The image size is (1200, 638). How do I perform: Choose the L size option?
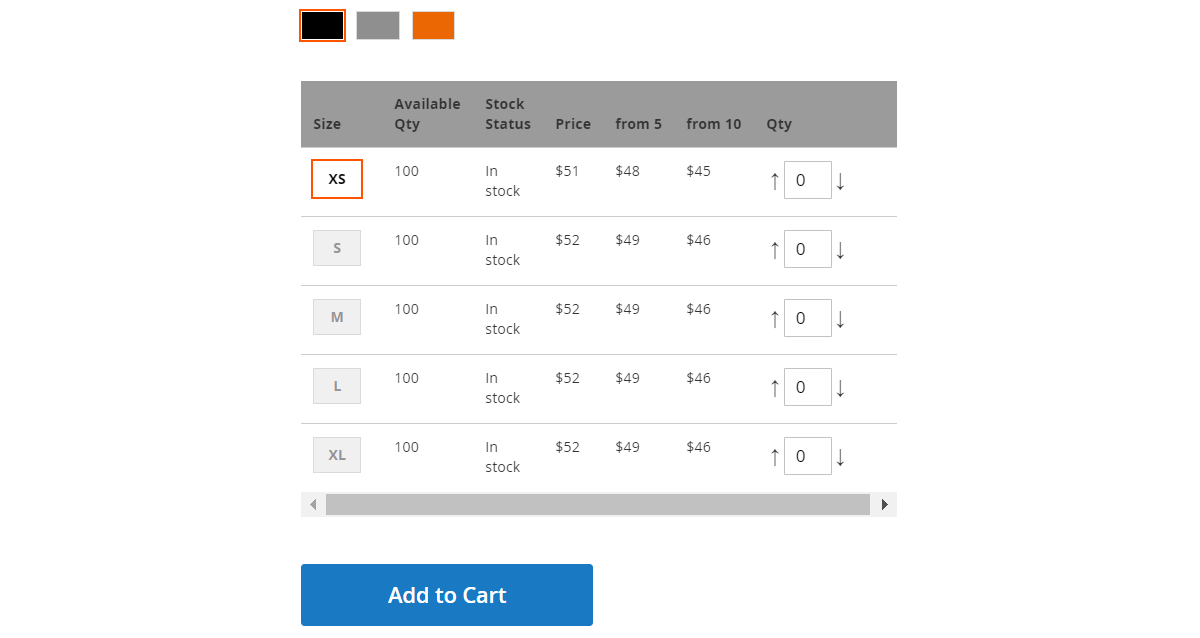(x=337, y=386)
